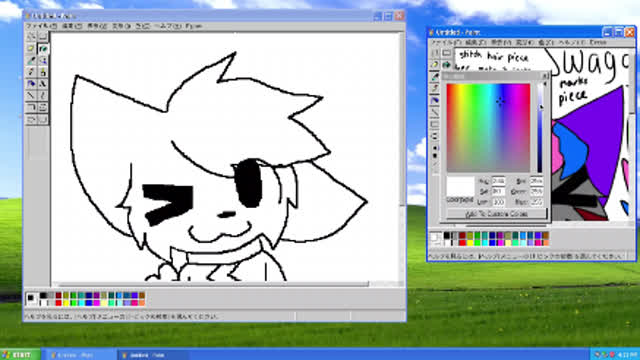The height and width of the screenshot is (360, 640).
Task: Click the Hue input field
Action: [x=498, y=181]
